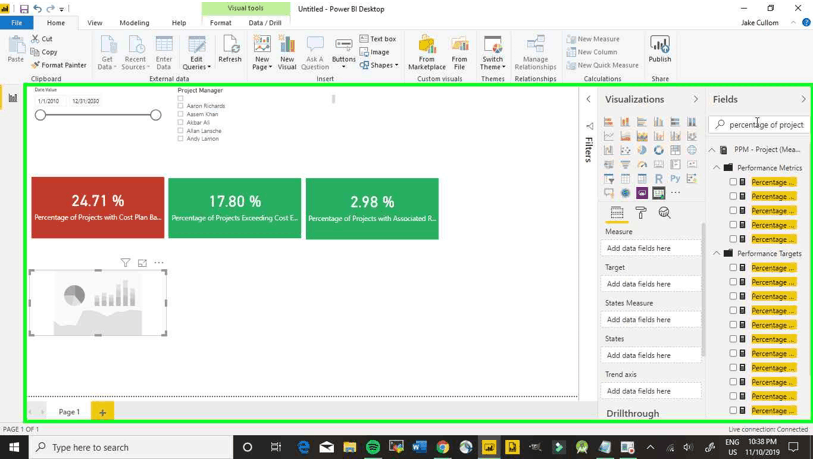Open the Edit Queries dropdown

[196, 54]
